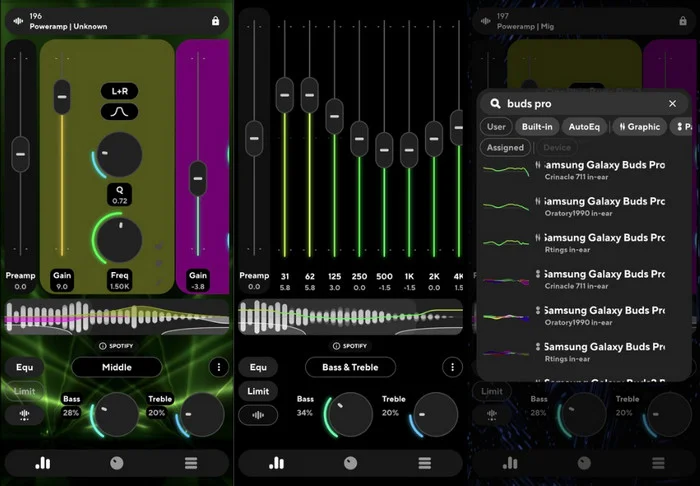Open equalizer bars tab in middle screen
700x486 pixels.
click(x=276, y=463)
